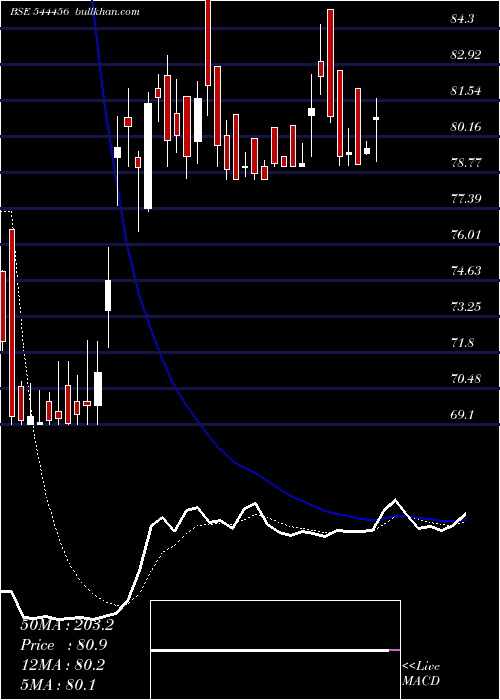Click the 12MA : 80.2 readout
500x700 pixels.
[62, 665]
